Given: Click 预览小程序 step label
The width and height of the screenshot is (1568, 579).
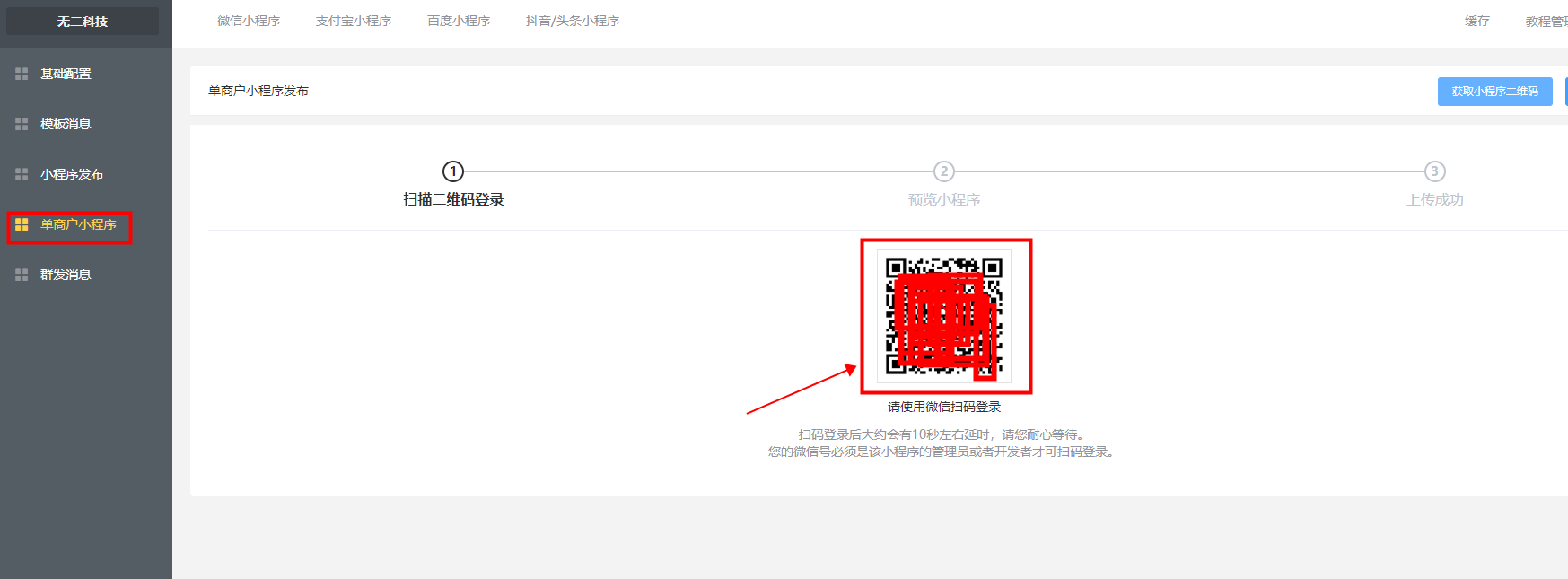Looking at the screenshot, I should point(944,199).
